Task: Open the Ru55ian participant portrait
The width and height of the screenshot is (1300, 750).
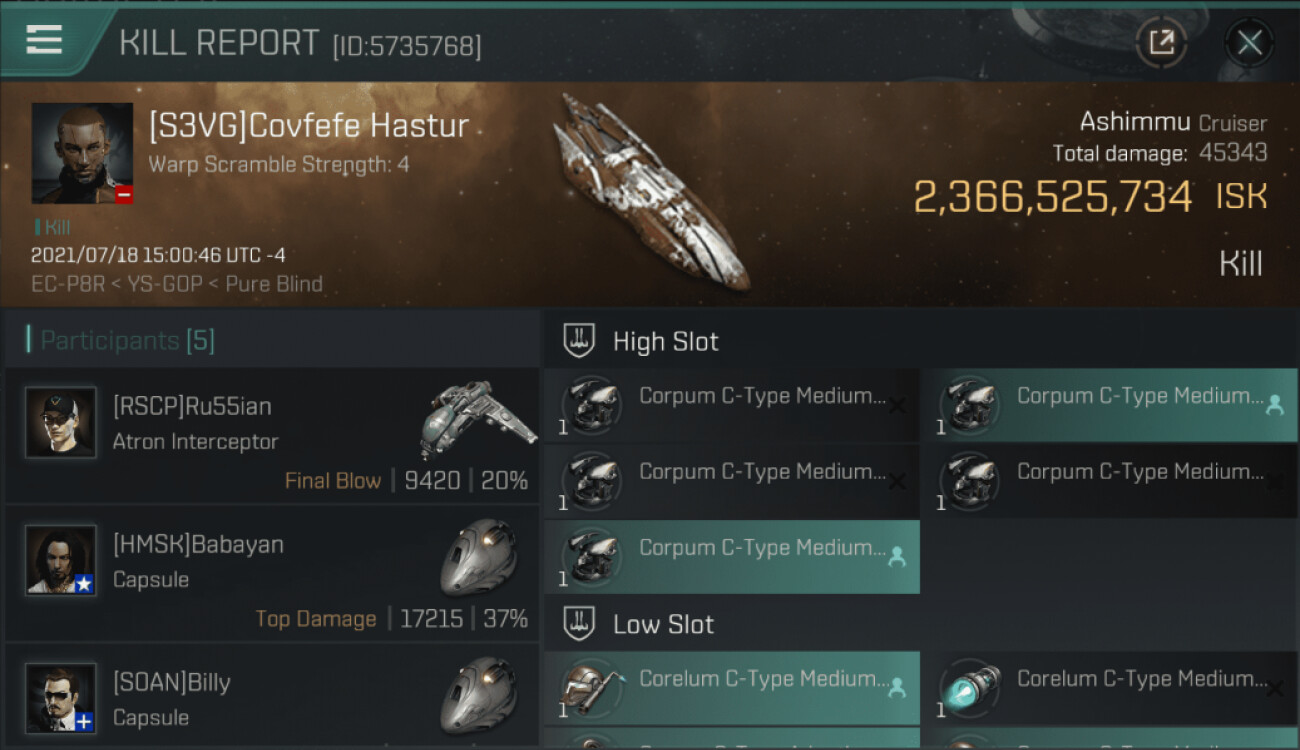Action: click(61, 423)
